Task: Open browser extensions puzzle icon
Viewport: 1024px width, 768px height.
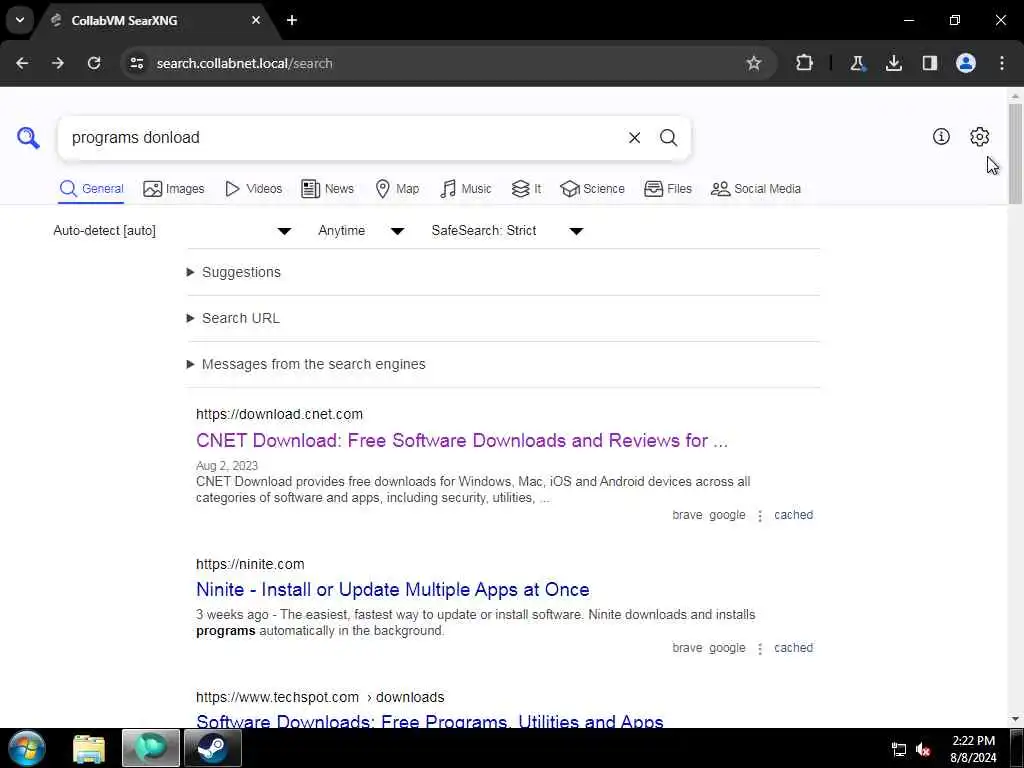Action: coord(805,63)
